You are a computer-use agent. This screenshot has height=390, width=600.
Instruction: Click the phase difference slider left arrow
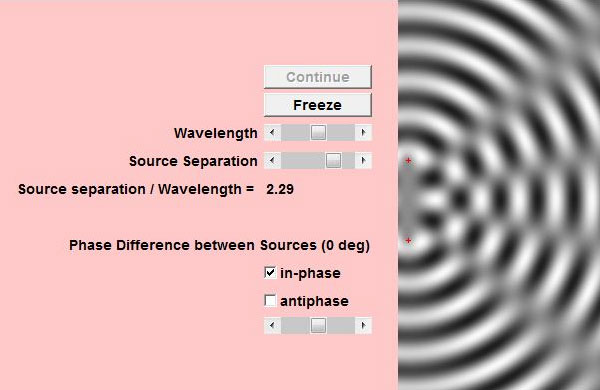point(272,326)
